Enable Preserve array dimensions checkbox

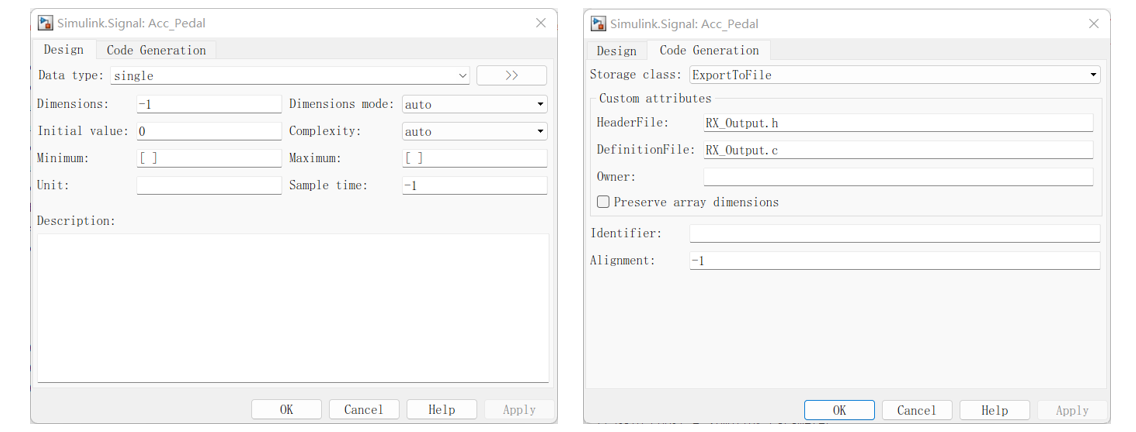pos(603,202)
